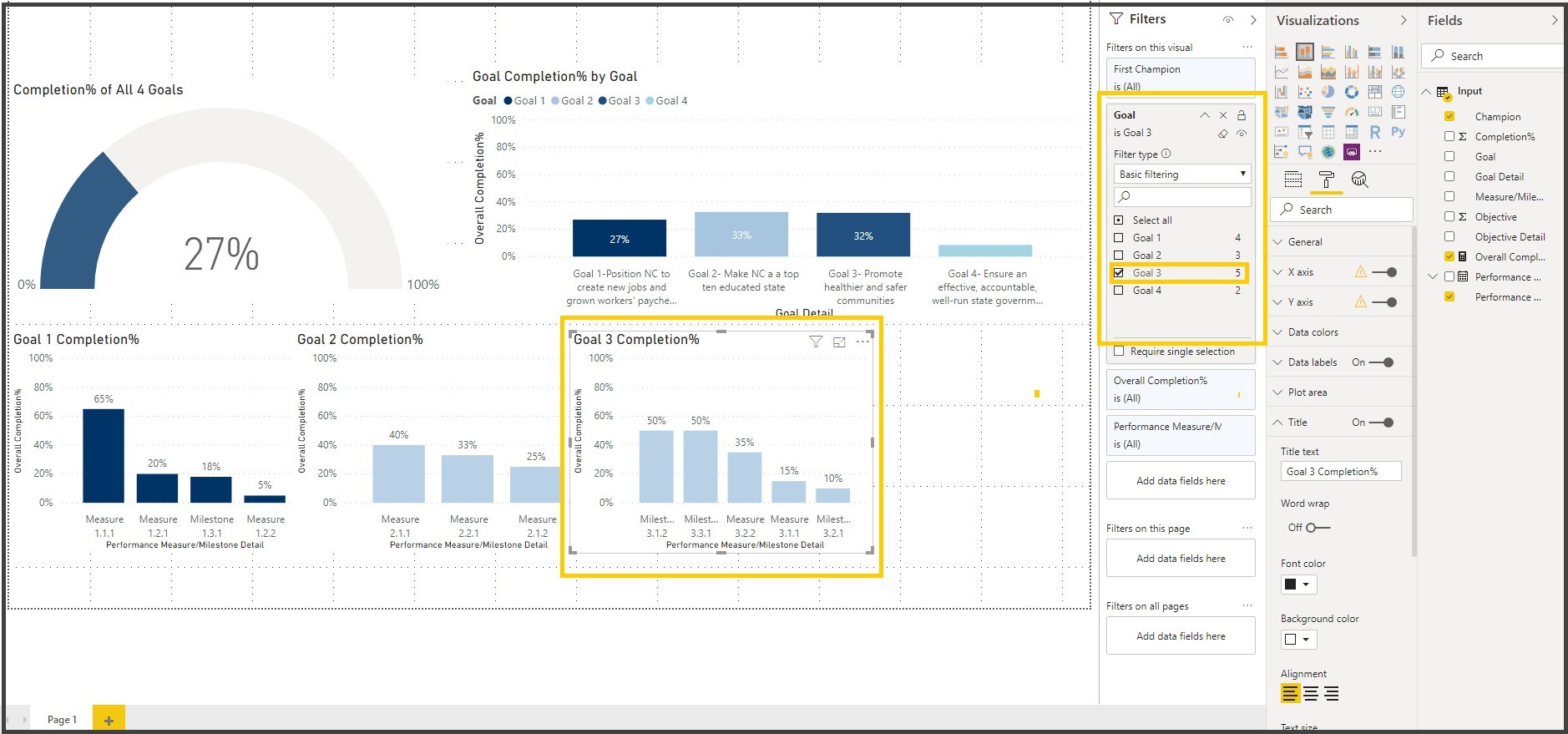The height and width of the screenshot is (734, 1568).
Task: Select the Python visual
Action: coord(1399,131)
